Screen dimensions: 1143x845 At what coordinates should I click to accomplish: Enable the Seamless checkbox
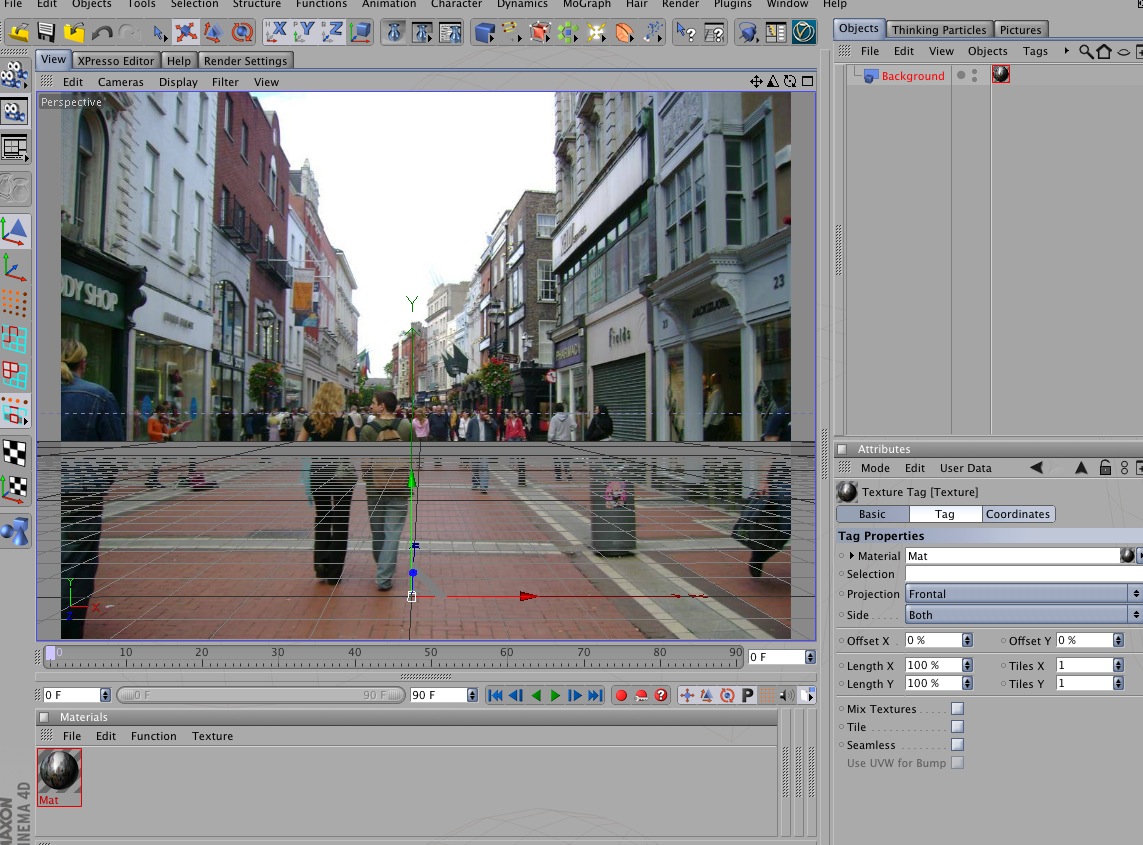pos(957,745)
